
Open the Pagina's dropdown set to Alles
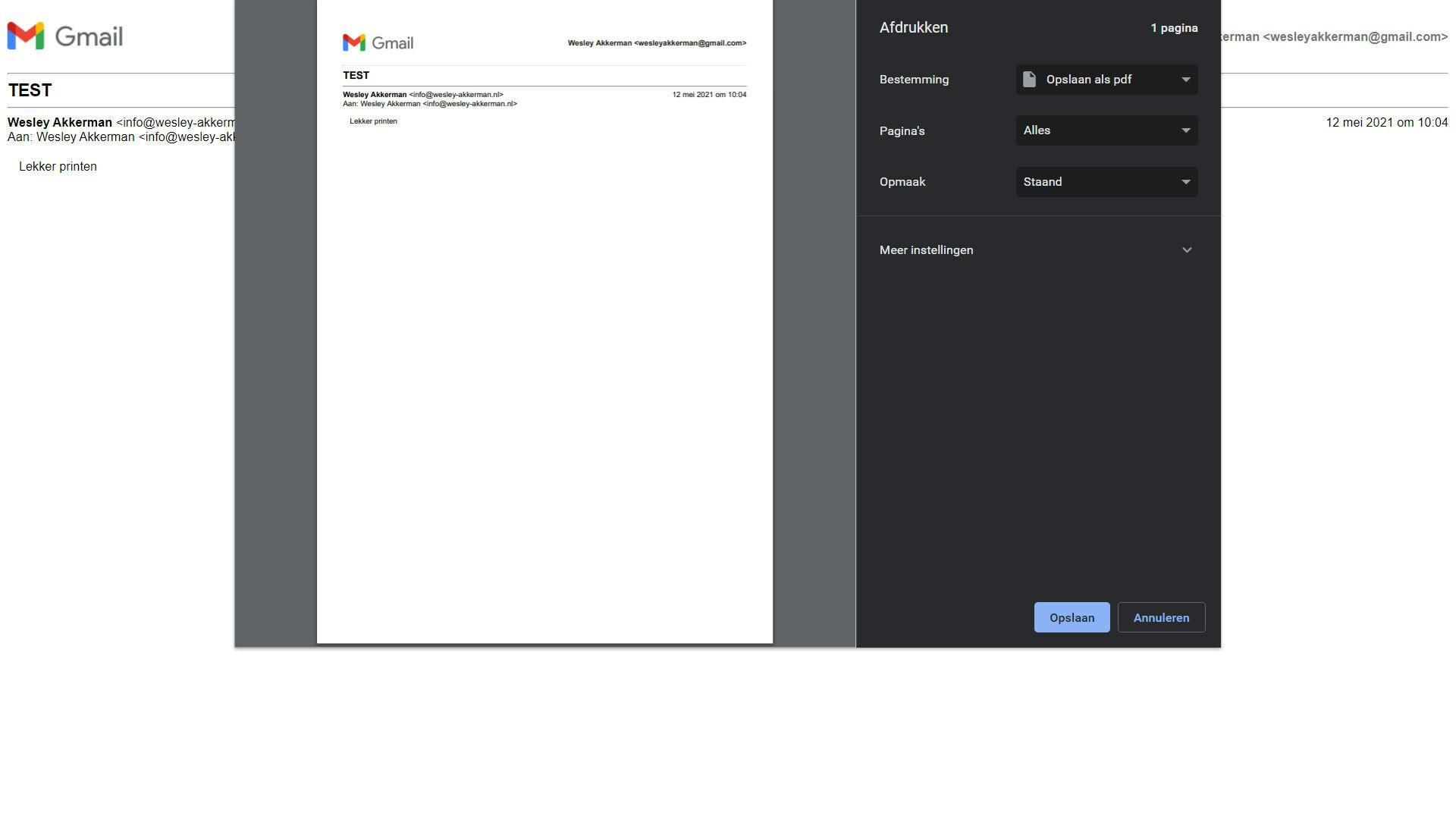1106,130
